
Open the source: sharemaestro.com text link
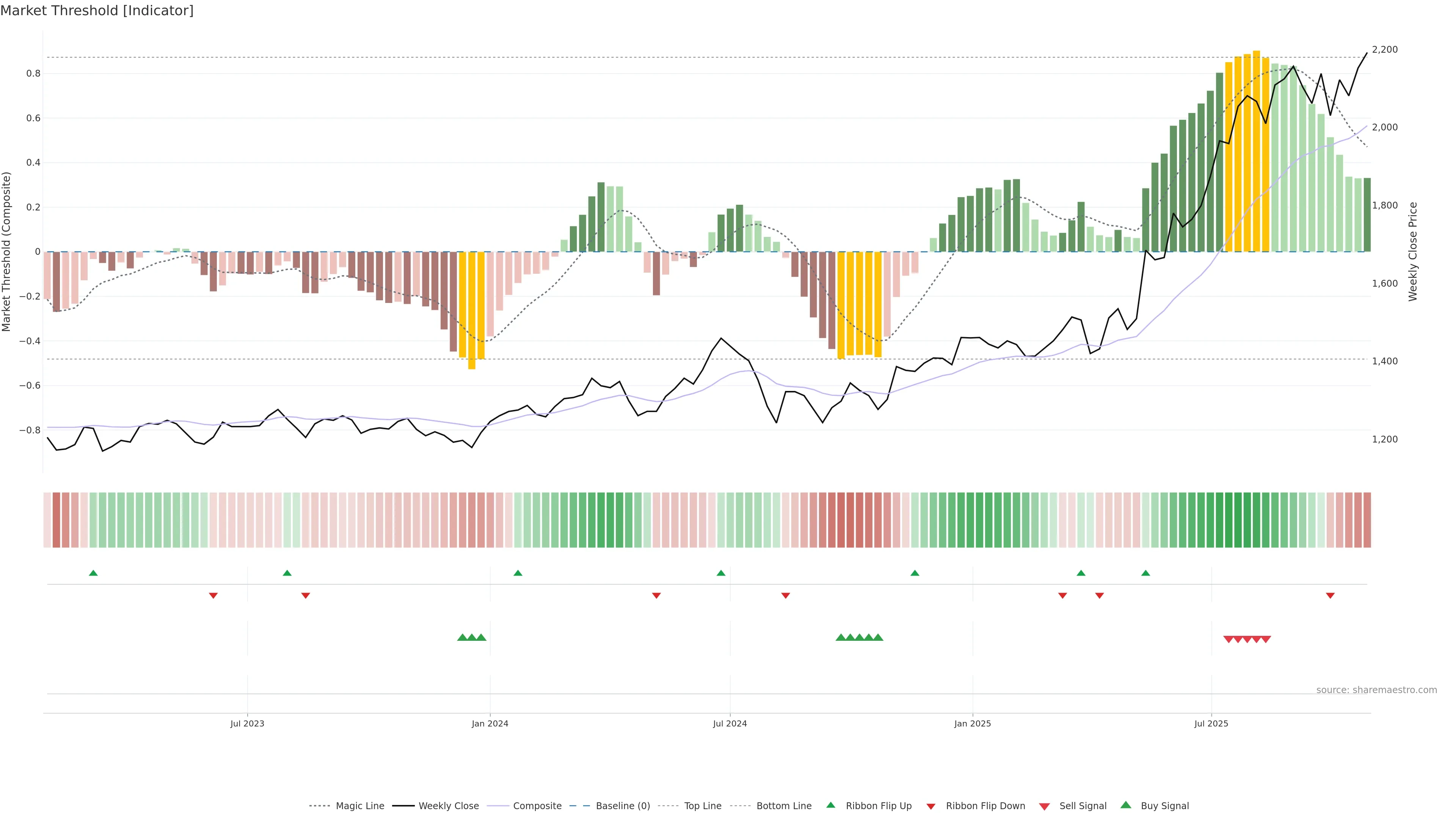(1376, 690)
